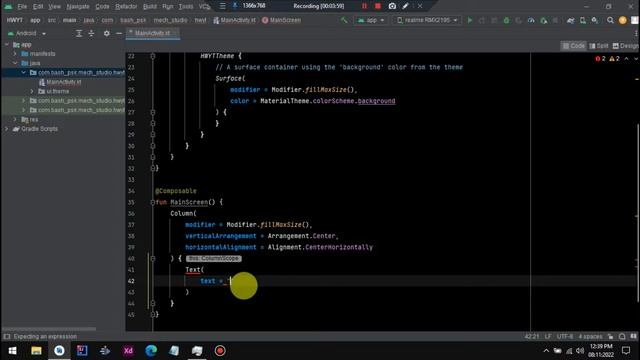640x360 pixels.
Task: Click the 4 spaces indent setting
Action: (590, 336)
